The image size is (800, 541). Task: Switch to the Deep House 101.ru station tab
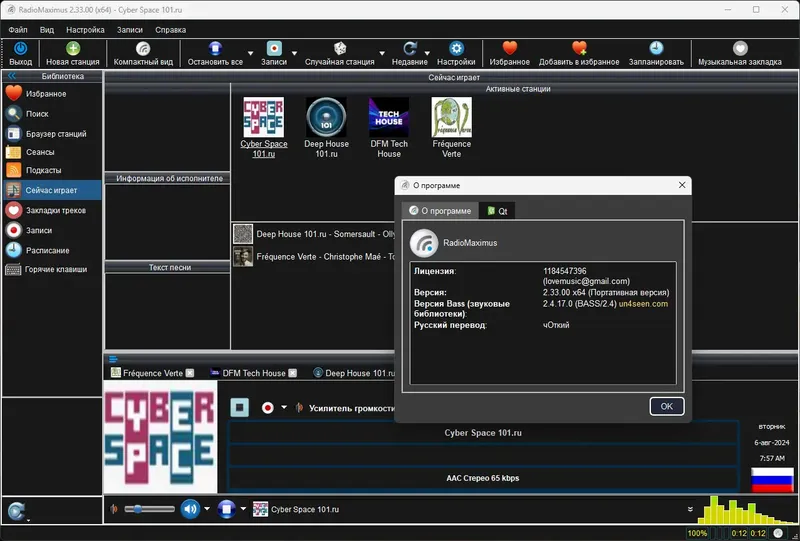354,373
